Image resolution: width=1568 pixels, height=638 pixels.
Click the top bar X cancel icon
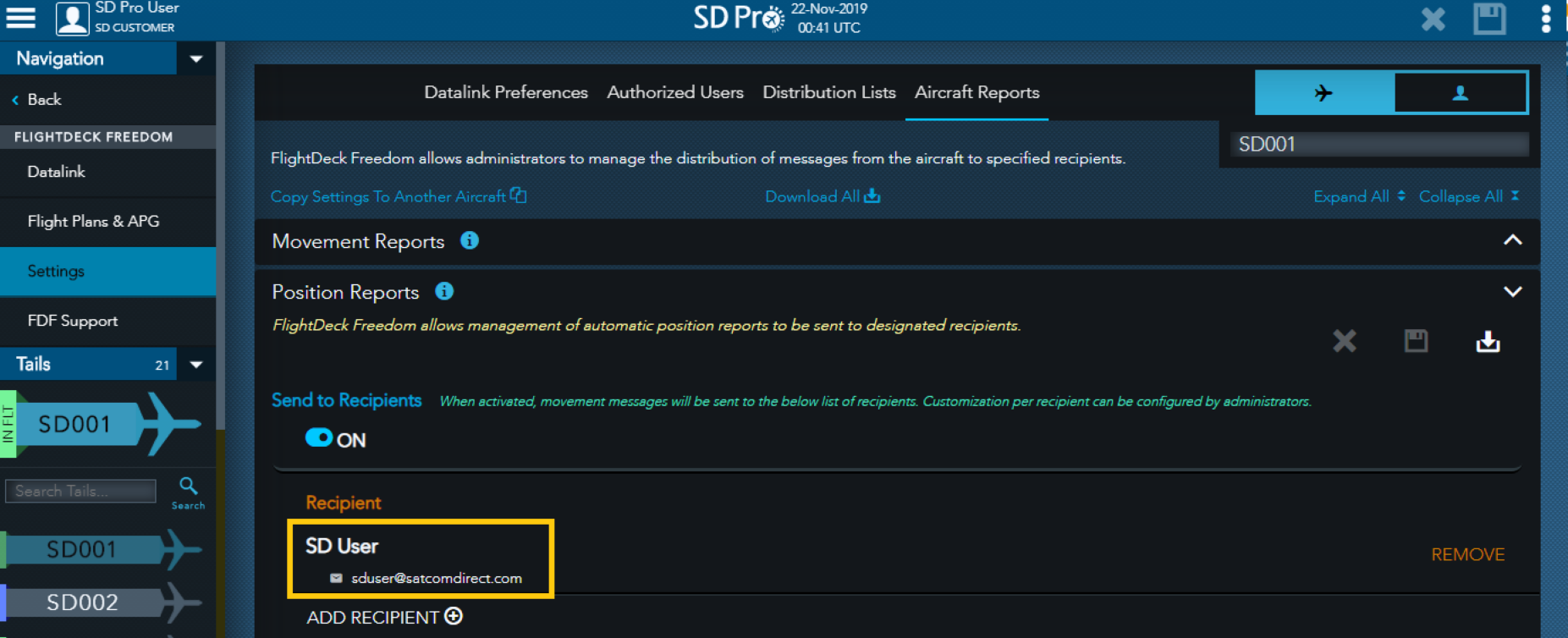coord(1433,19)
